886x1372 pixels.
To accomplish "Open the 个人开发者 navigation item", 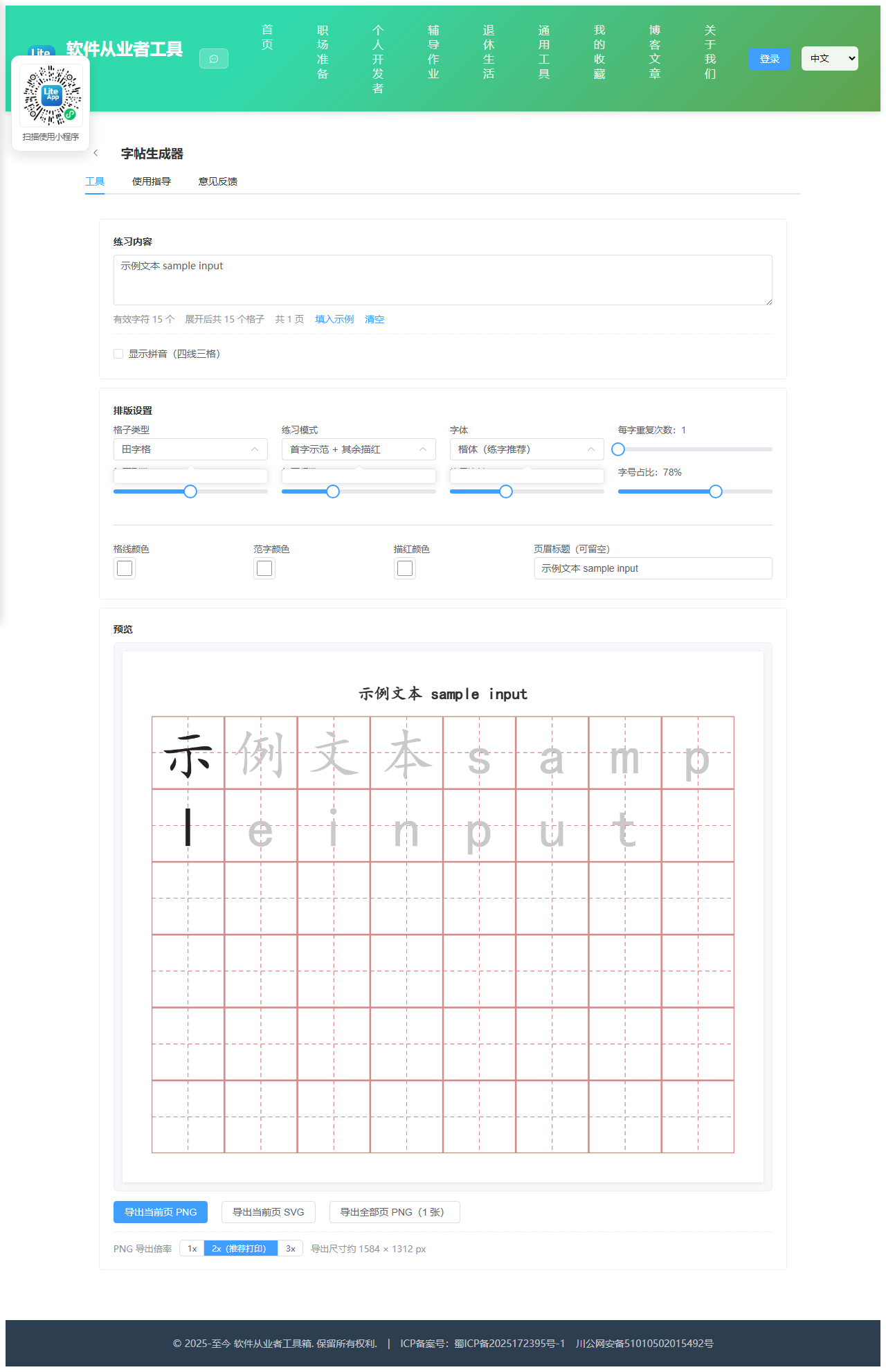I will click(x=378, y=60).
